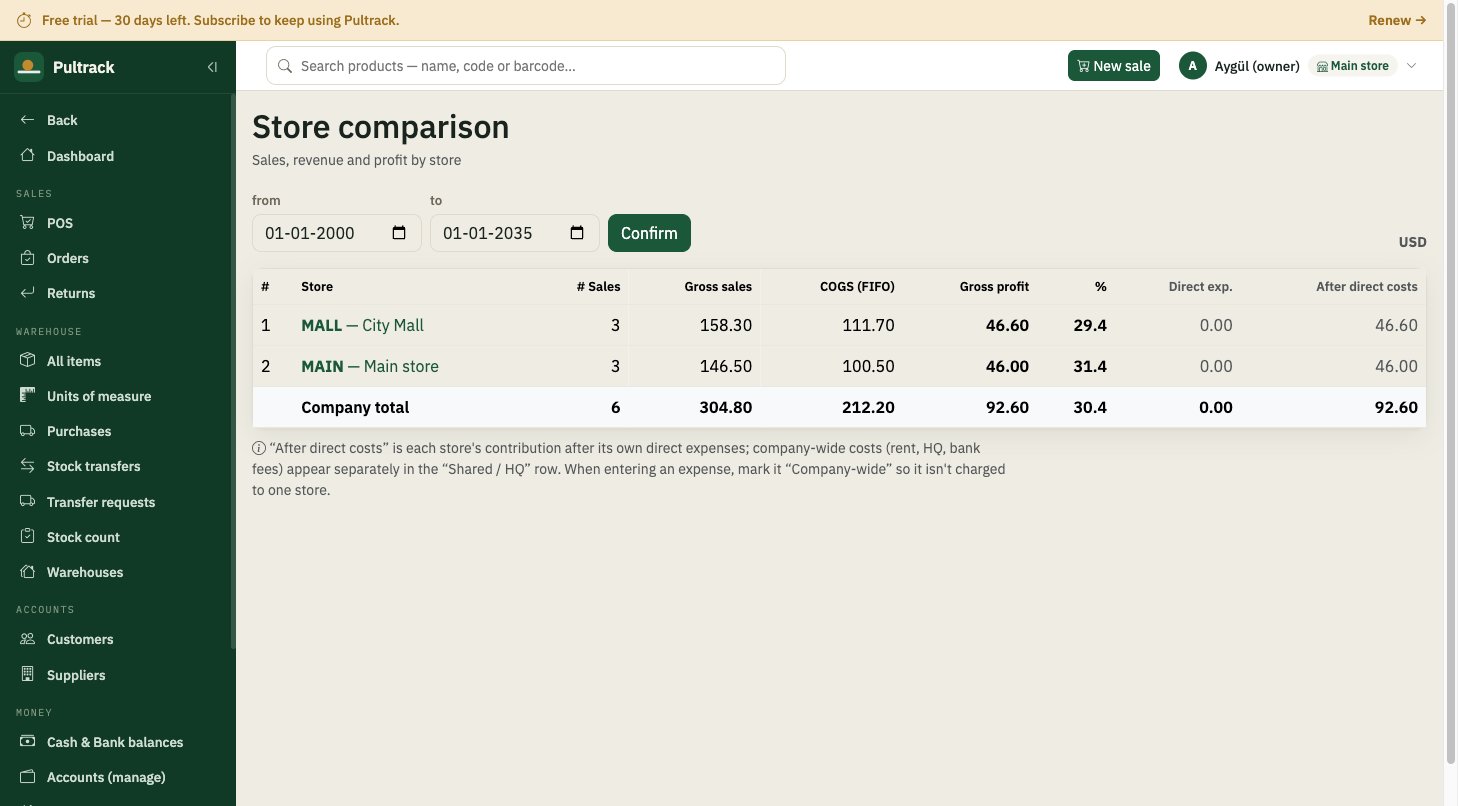The image size is (1458, 806).
Task: Click the 304.80 total gross sales
Action: [x=726, y=407]
